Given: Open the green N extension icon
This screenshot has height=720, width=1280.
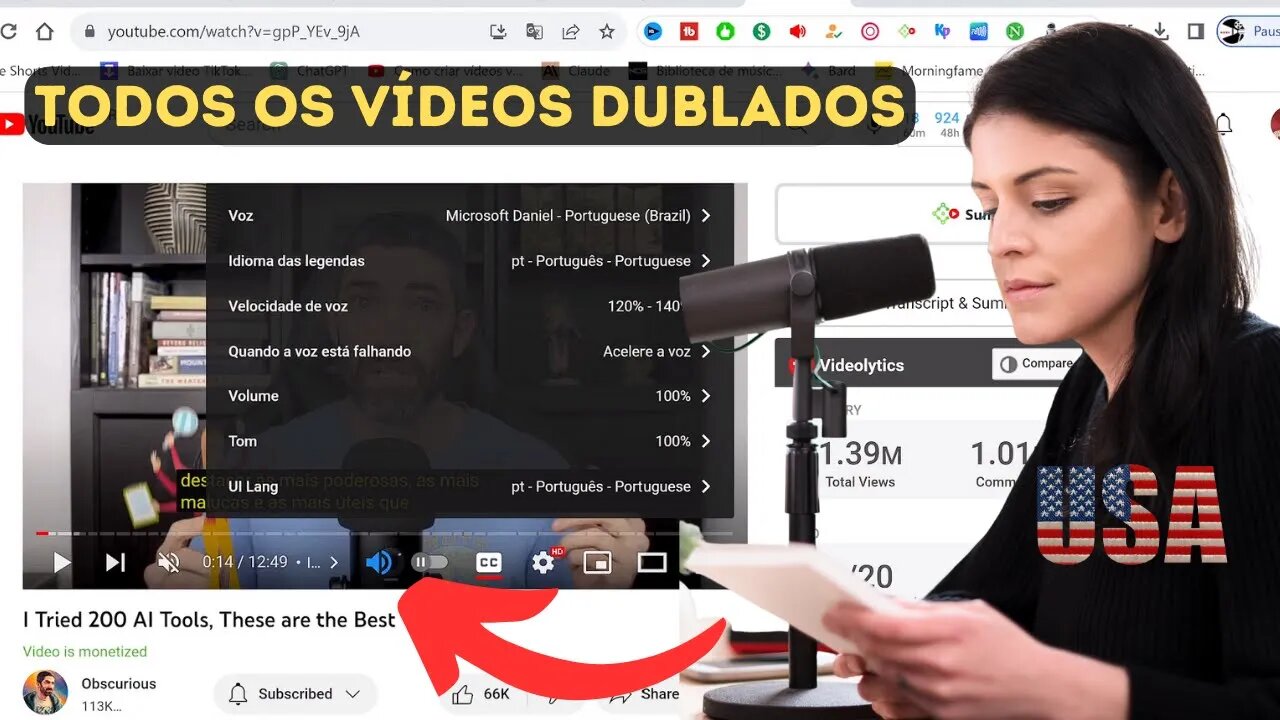Looking at the screenshot, I should pos(1015,32).
